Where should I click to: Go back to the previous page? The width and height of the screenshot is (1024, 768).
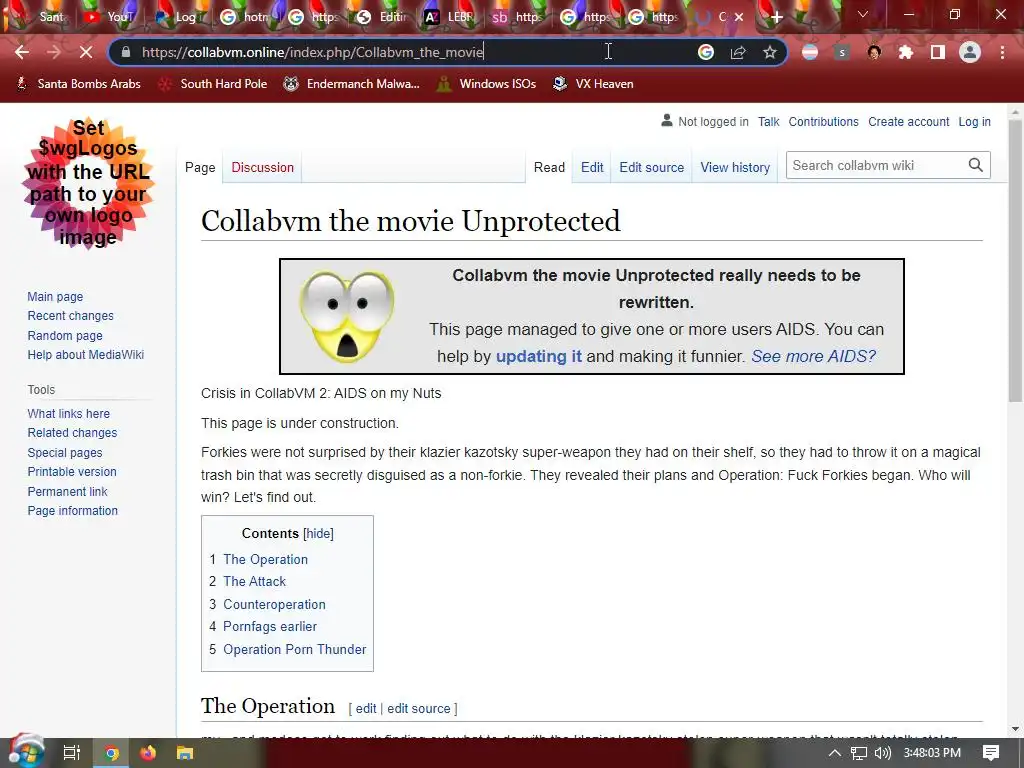point(22,52)
